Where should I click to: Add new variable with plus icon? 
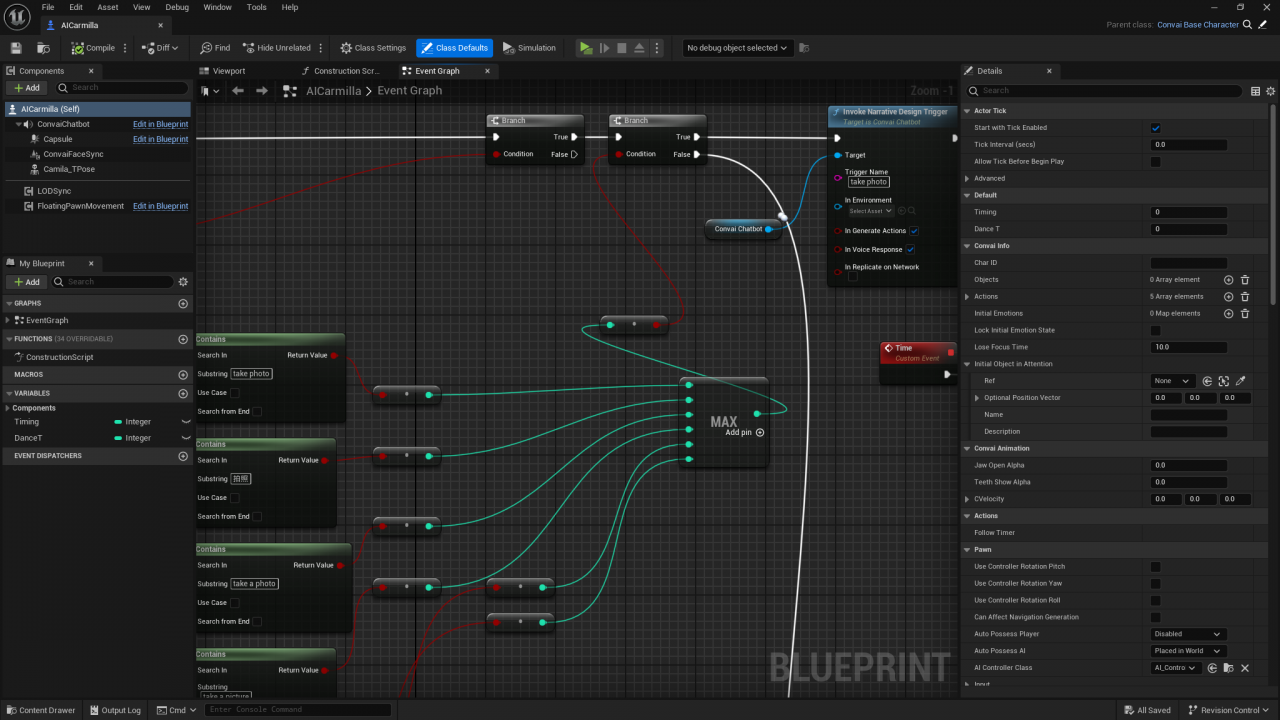pyautogui.click(x=183, y=393)
